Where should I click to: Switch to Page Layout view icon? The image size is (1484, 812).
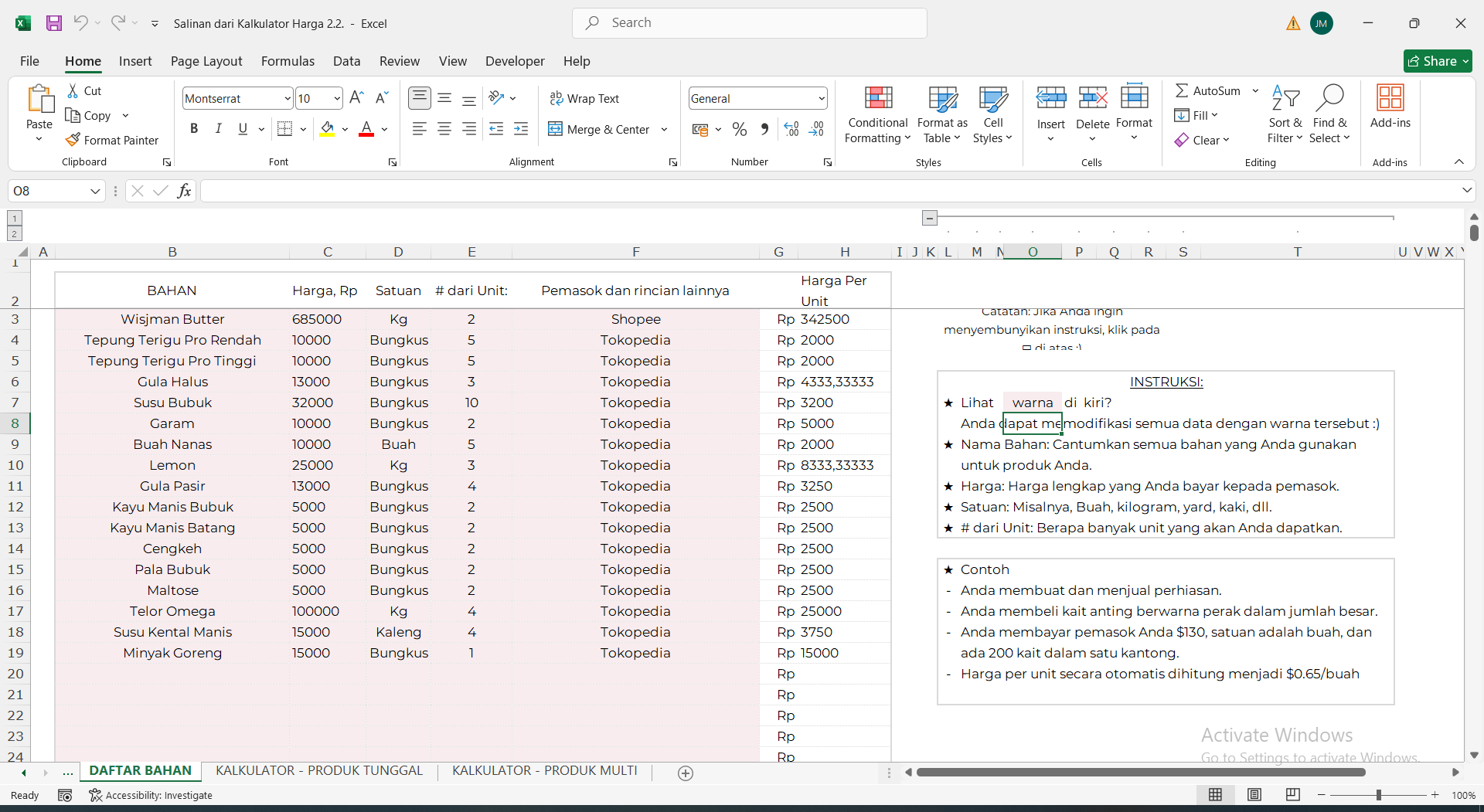pos(1254,795)
